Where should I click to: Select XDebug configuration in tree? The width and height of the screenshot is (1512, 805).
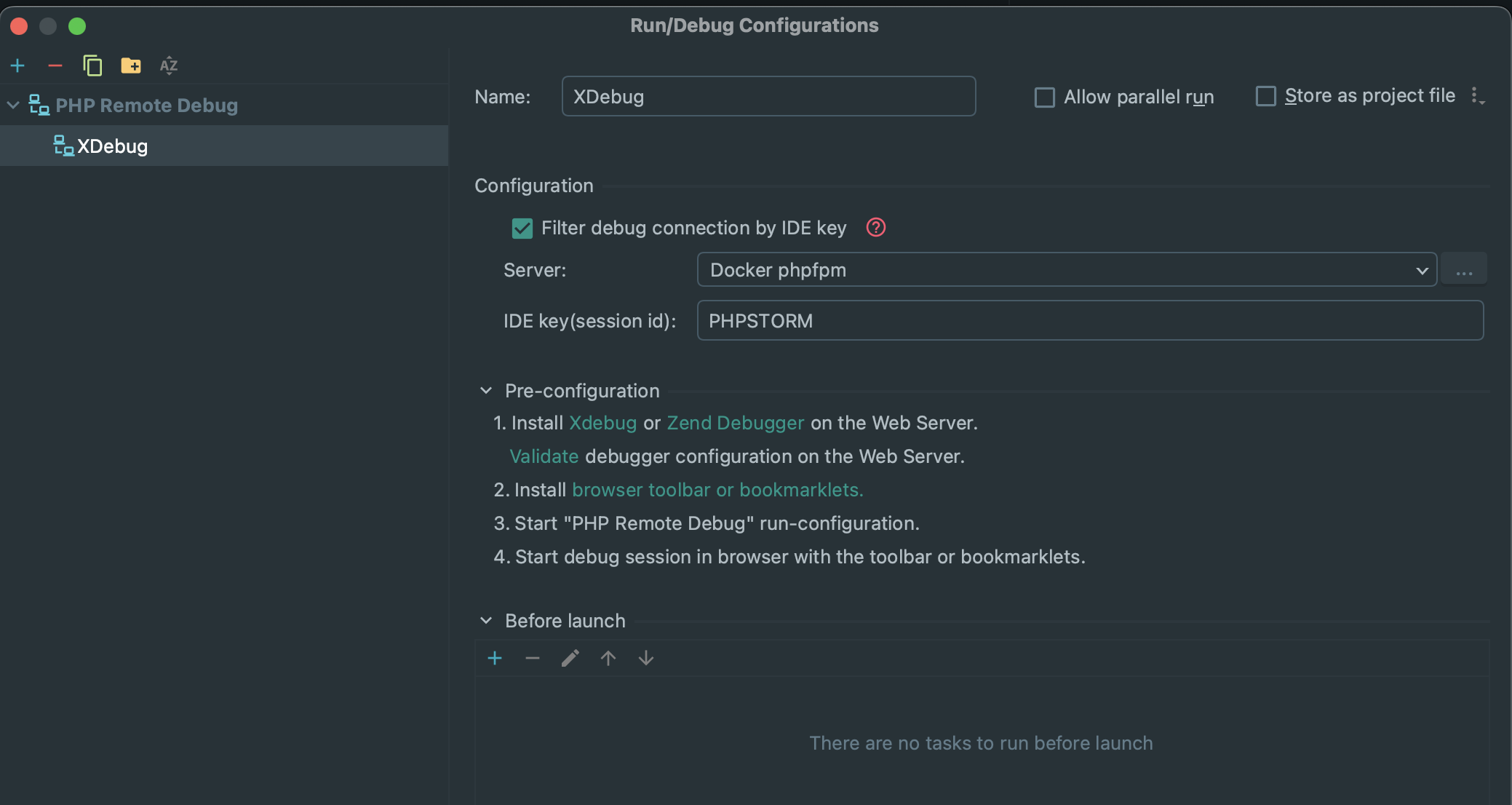point(112,146)
